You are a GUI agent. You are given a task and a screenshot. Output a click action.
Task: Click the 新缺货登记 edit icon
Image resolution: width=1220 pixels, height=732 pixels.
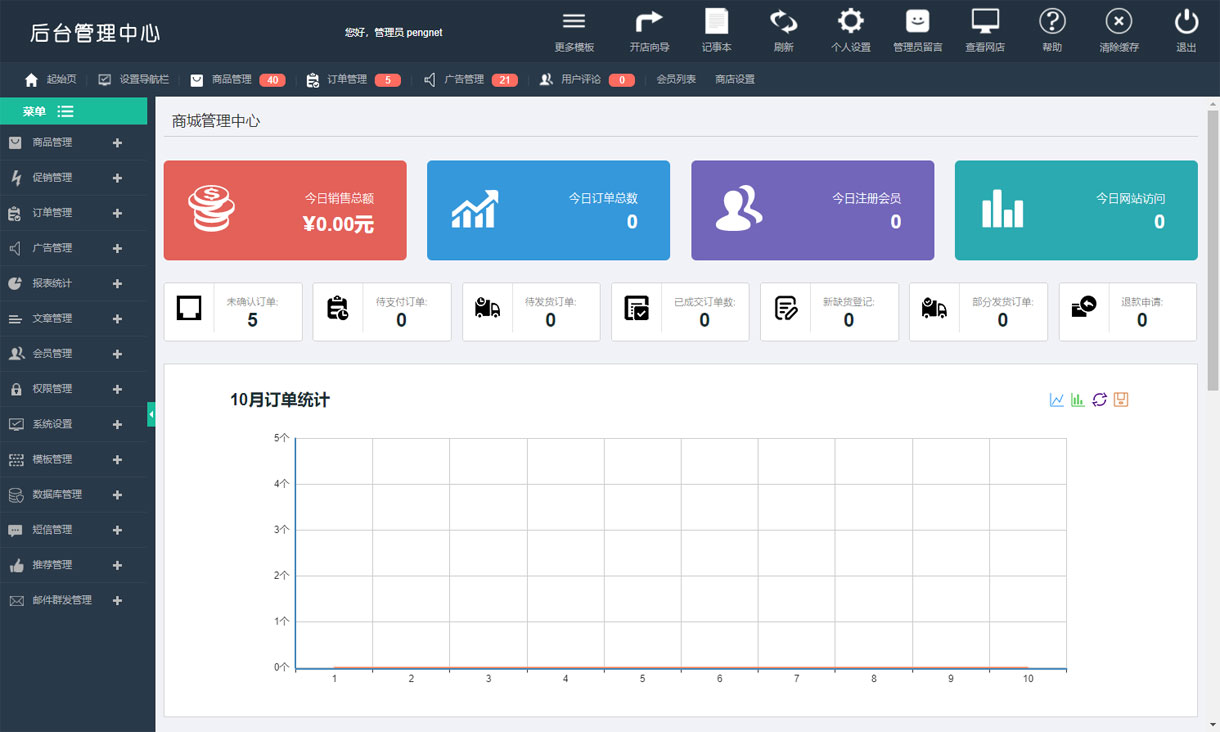pyautogui.click(x=786, y=308)
